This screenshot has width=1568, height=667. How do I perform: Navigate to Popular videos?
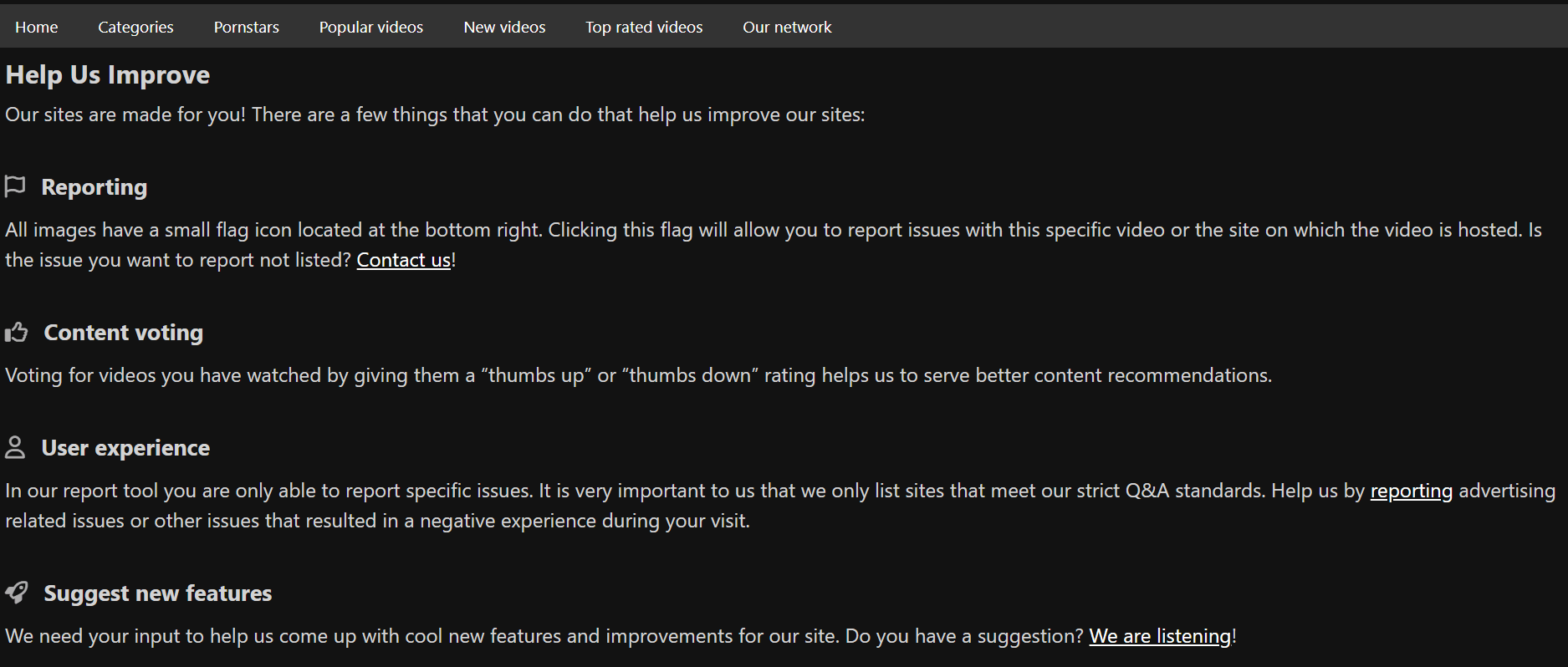pyautogui.click(x=371, y=28)
